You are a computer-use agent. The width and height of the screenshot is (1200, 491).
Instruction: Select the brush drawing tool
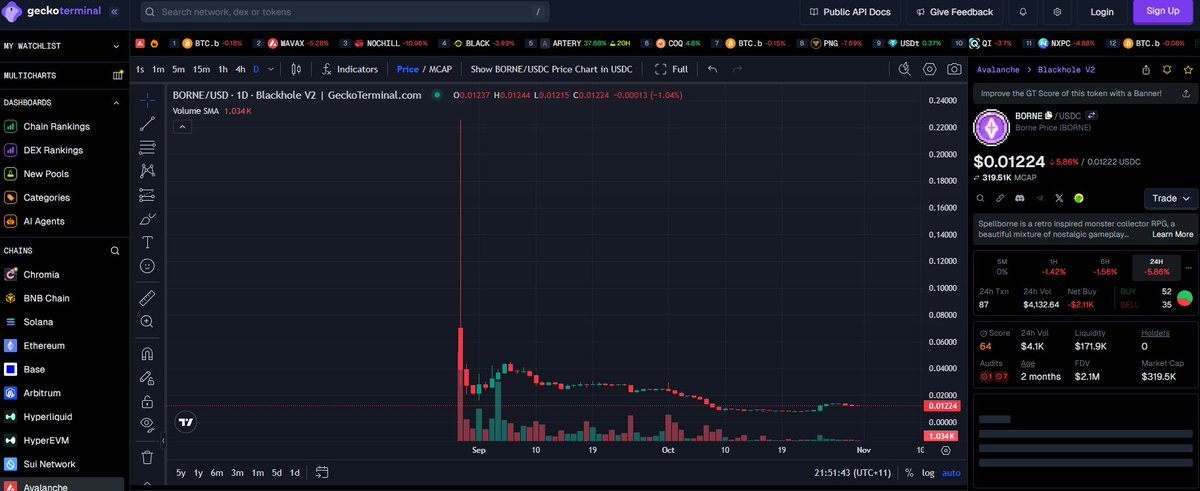(147, 219)
